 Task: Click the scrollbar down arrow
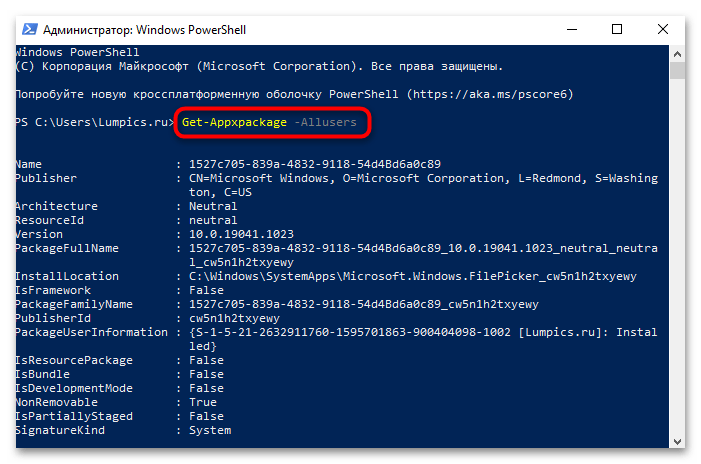(x=677, y=441)
